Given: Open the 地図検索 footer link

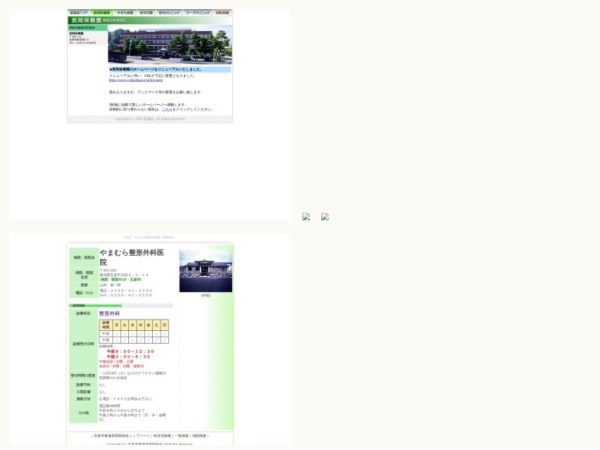Looking at the screenshot, I should tap(199, 436).
